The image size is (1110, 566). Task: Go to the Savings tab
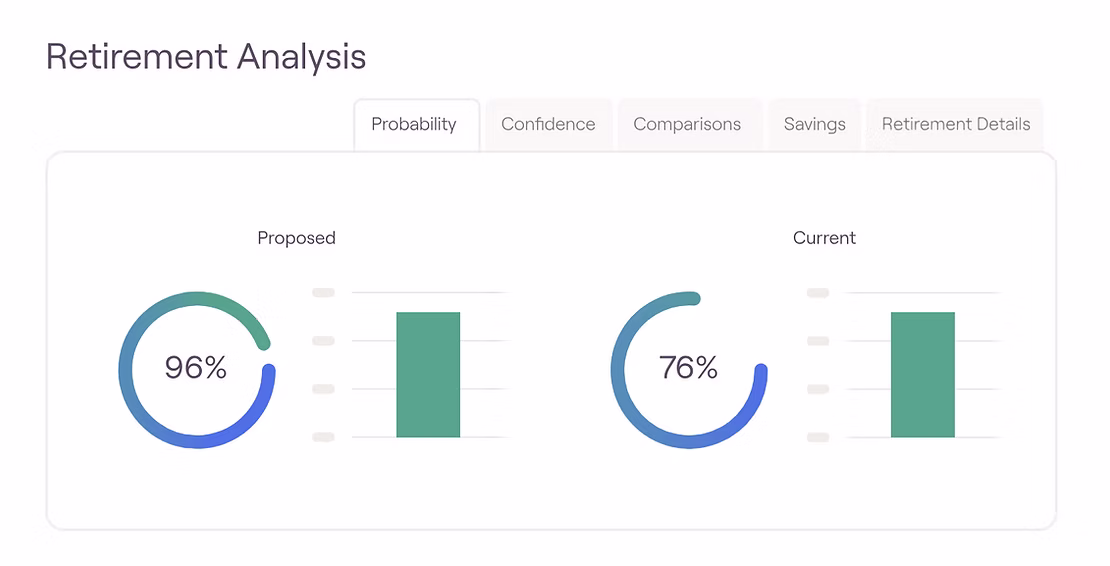click(814, 125)
